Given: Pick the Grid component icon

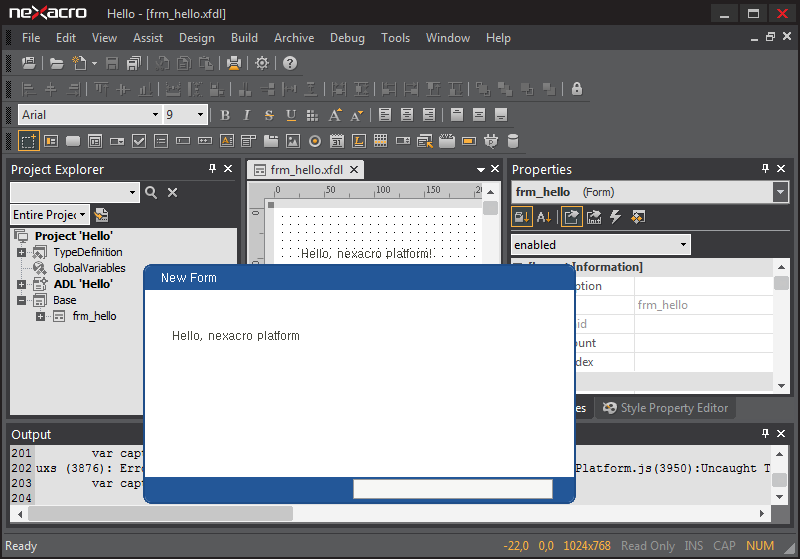Looking at the screenshot, I should tap(381, 141).
